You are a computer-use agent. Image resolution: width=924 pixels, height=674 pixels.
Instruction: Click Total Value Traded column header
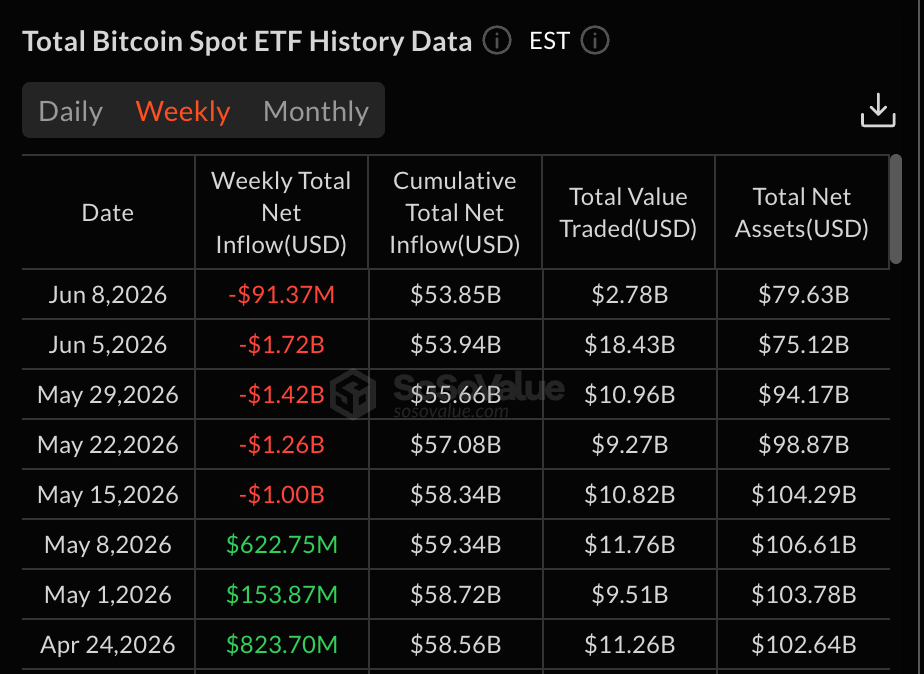628,212
